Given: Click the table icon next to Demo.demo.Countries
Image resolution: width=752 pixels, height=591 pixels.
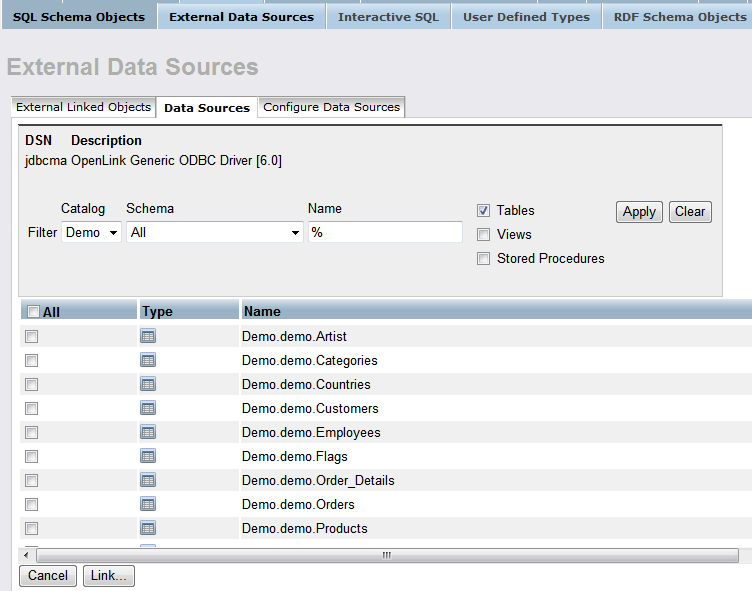Looking at the screenshot, I should [148, 384].
